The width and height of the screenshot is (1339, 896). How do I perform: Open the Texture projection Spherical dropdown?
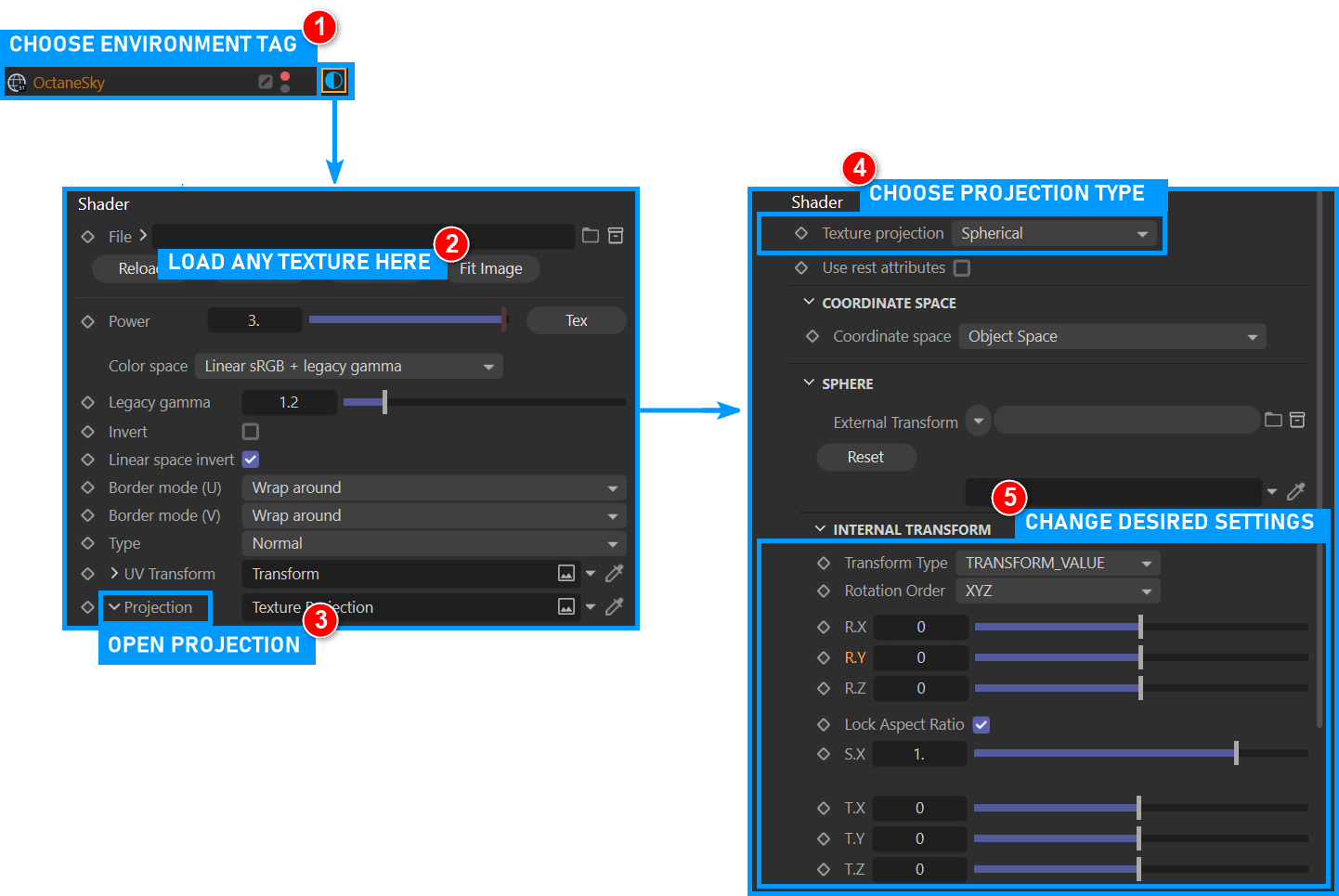1054,234
